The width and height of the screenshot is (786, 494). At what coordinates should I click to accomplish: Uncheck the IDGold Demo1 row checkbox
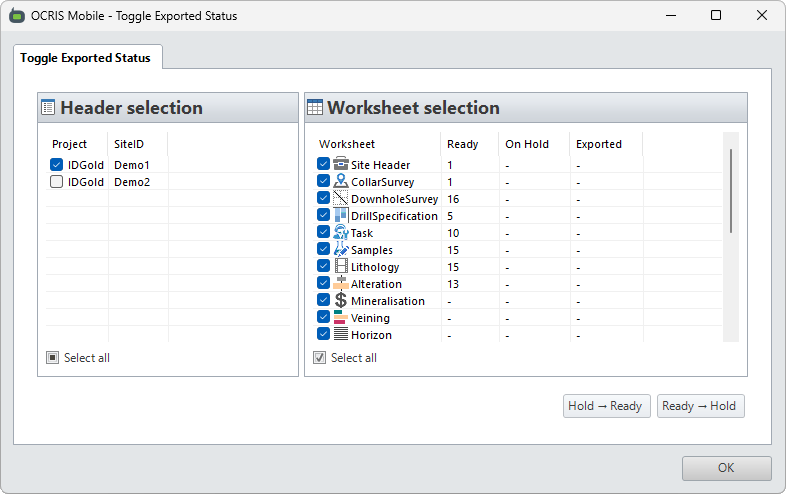pyautogui.click(x=57, y=164)
